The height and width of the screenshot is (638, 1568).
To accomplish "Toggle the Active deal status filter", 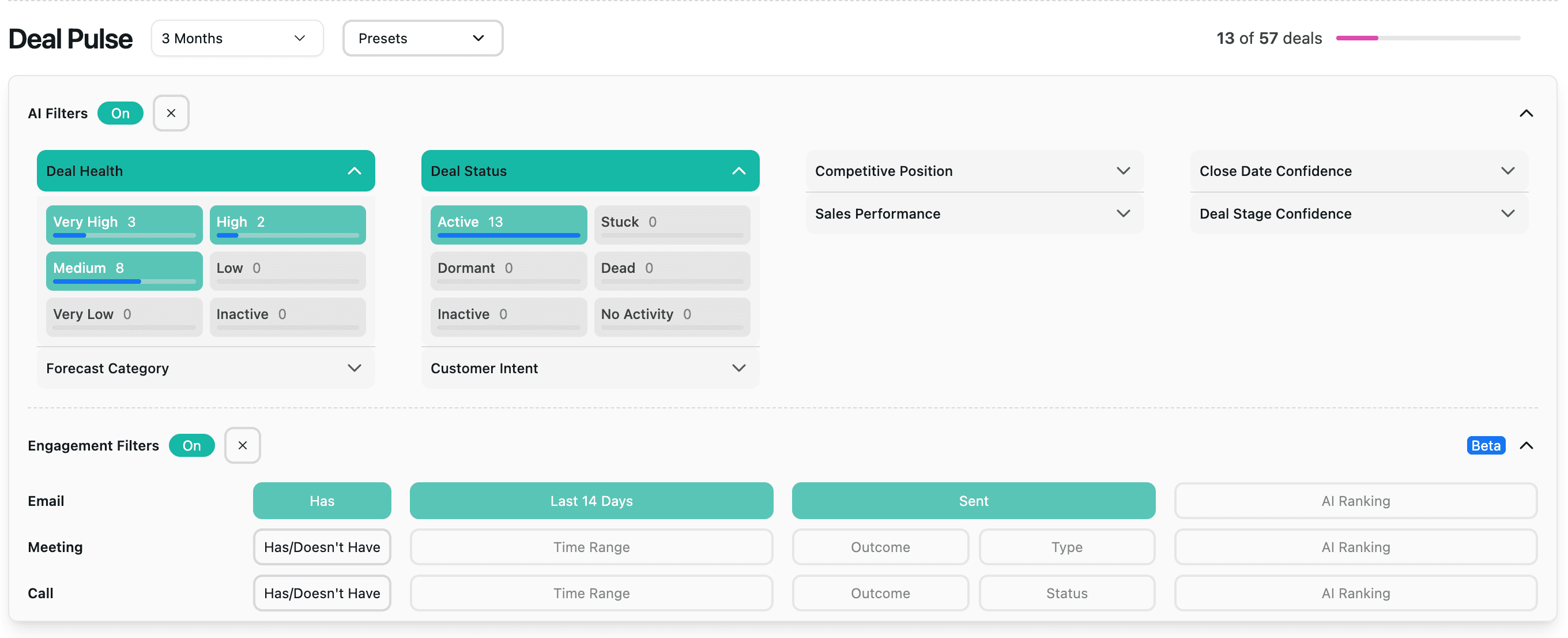I will [x=508, y=225].
